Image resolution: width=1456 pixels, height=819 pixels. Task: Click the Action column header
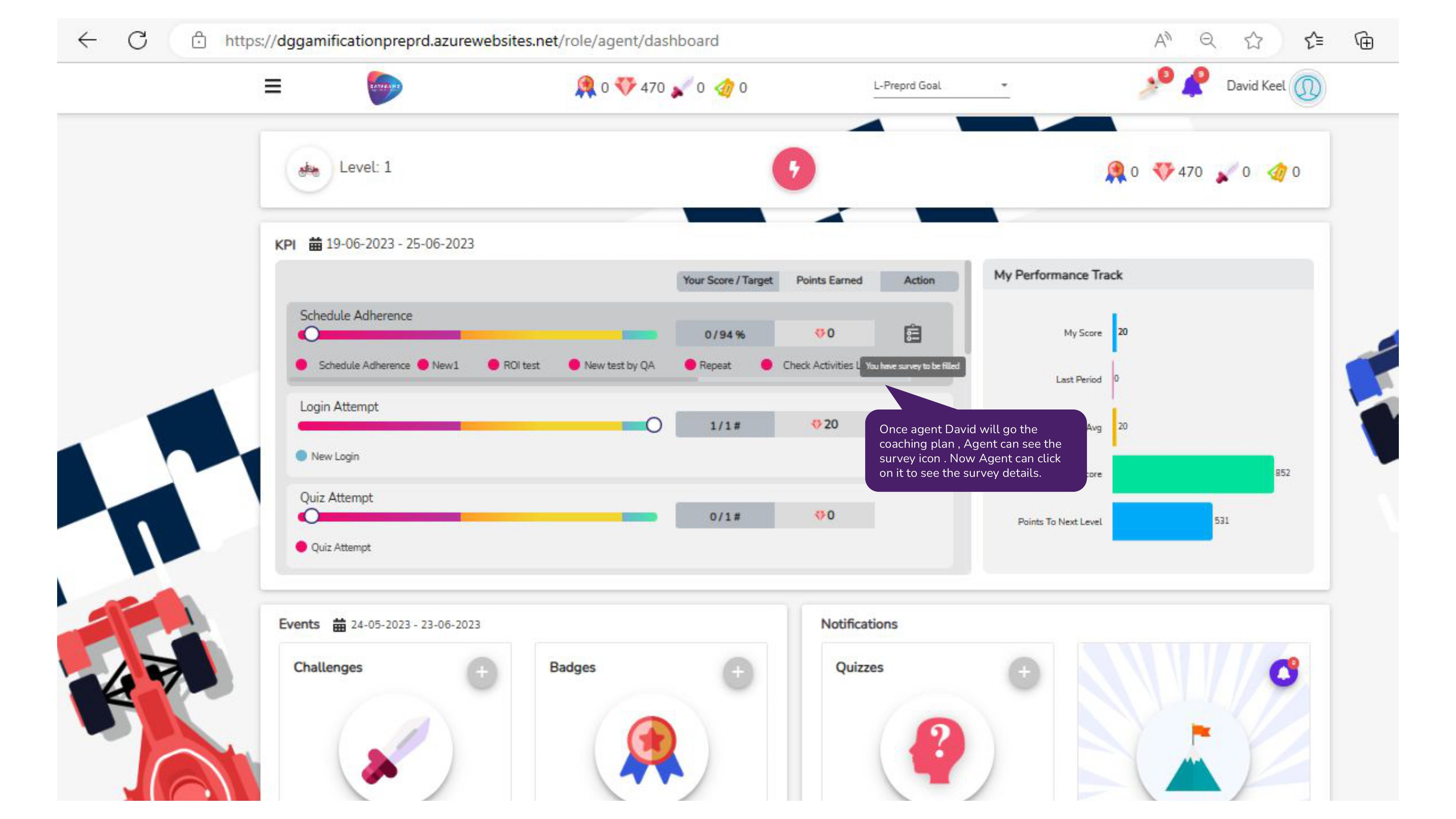click(x=918, y=280)
